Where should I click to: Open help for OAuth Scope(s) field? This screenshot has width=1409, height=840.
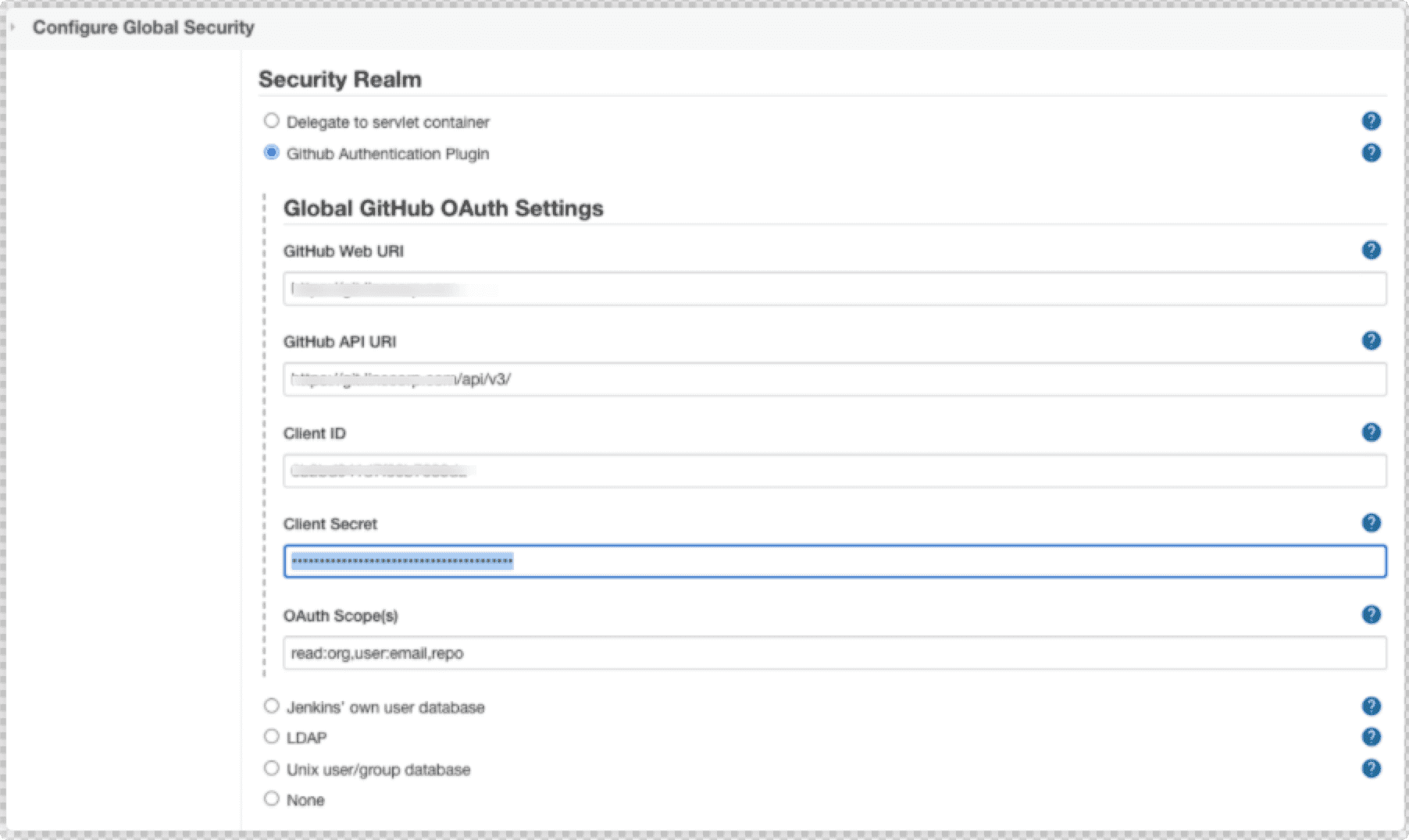(1371, 615)
